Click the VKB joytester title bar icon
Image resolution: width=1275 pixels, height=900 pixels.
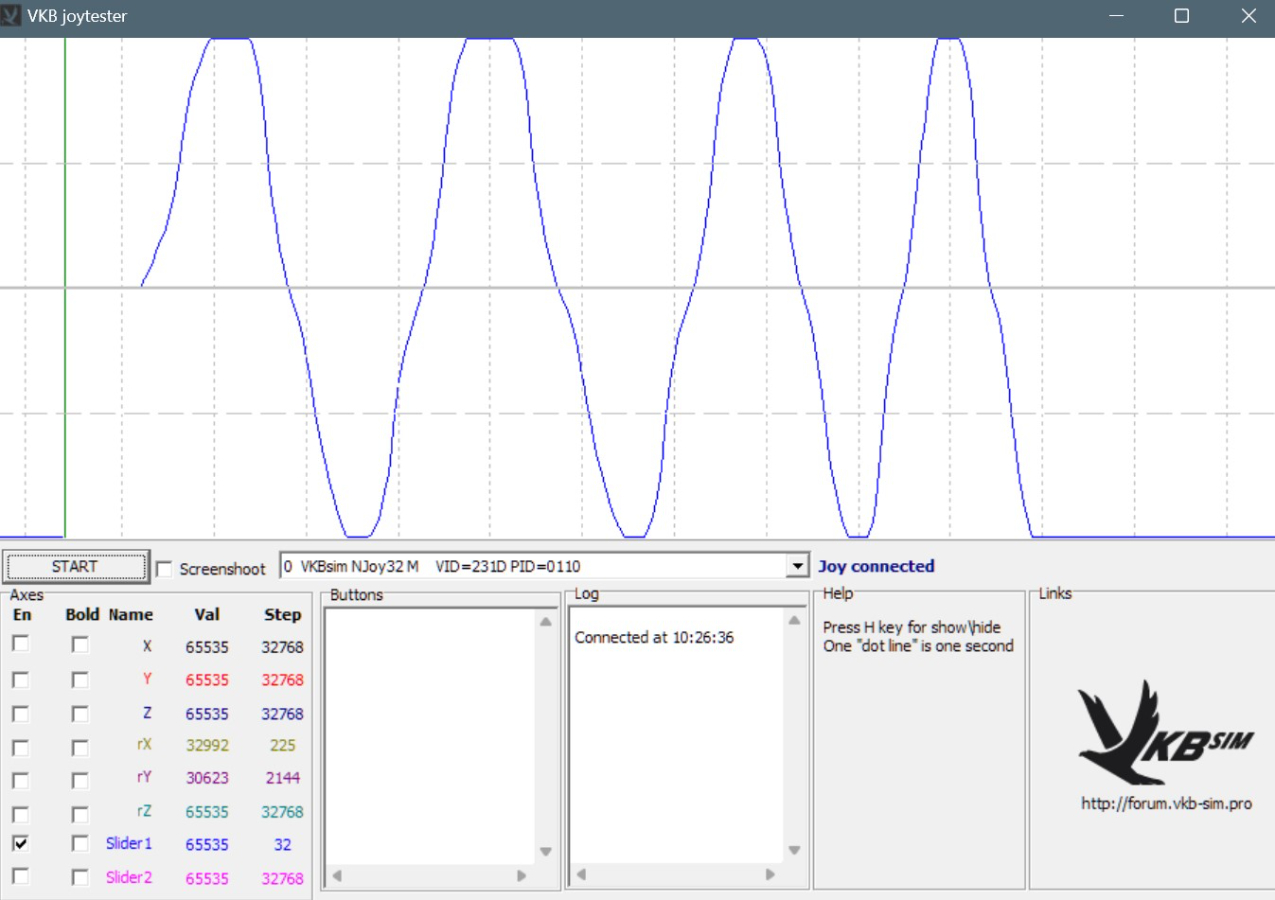[12, 16]
